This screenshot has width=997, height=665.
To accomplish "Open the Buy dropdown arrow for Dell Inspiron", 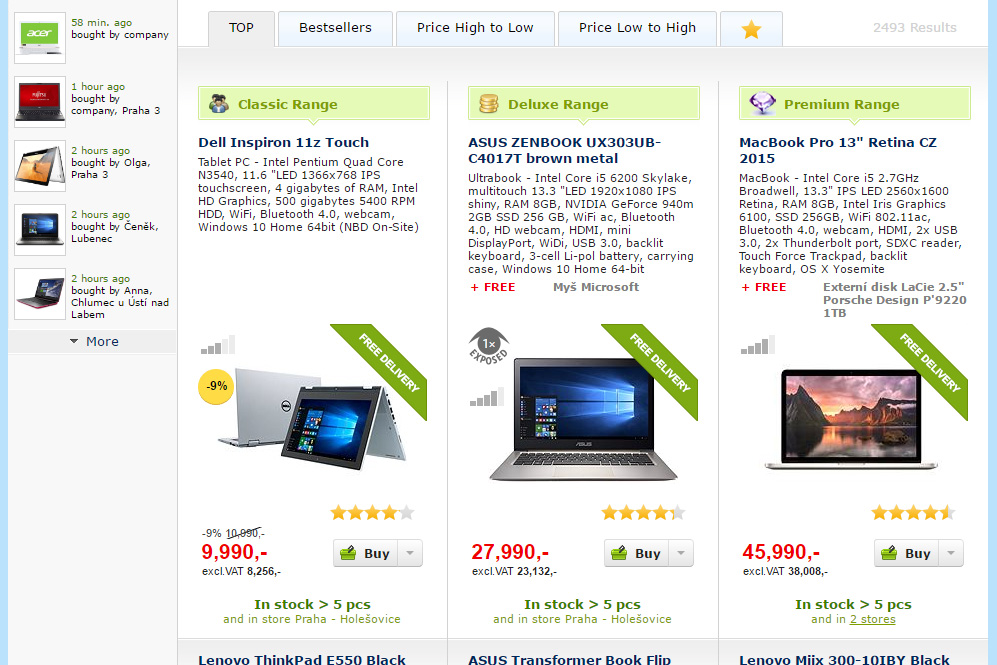I will pos(410,553).
